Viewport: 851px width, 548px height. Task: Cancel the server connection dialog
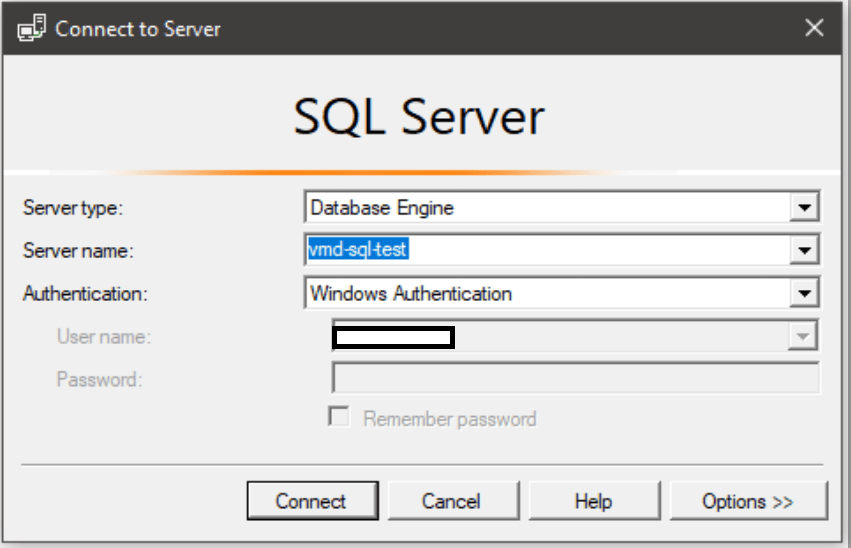pyautogui.click(x=450, y=501)
